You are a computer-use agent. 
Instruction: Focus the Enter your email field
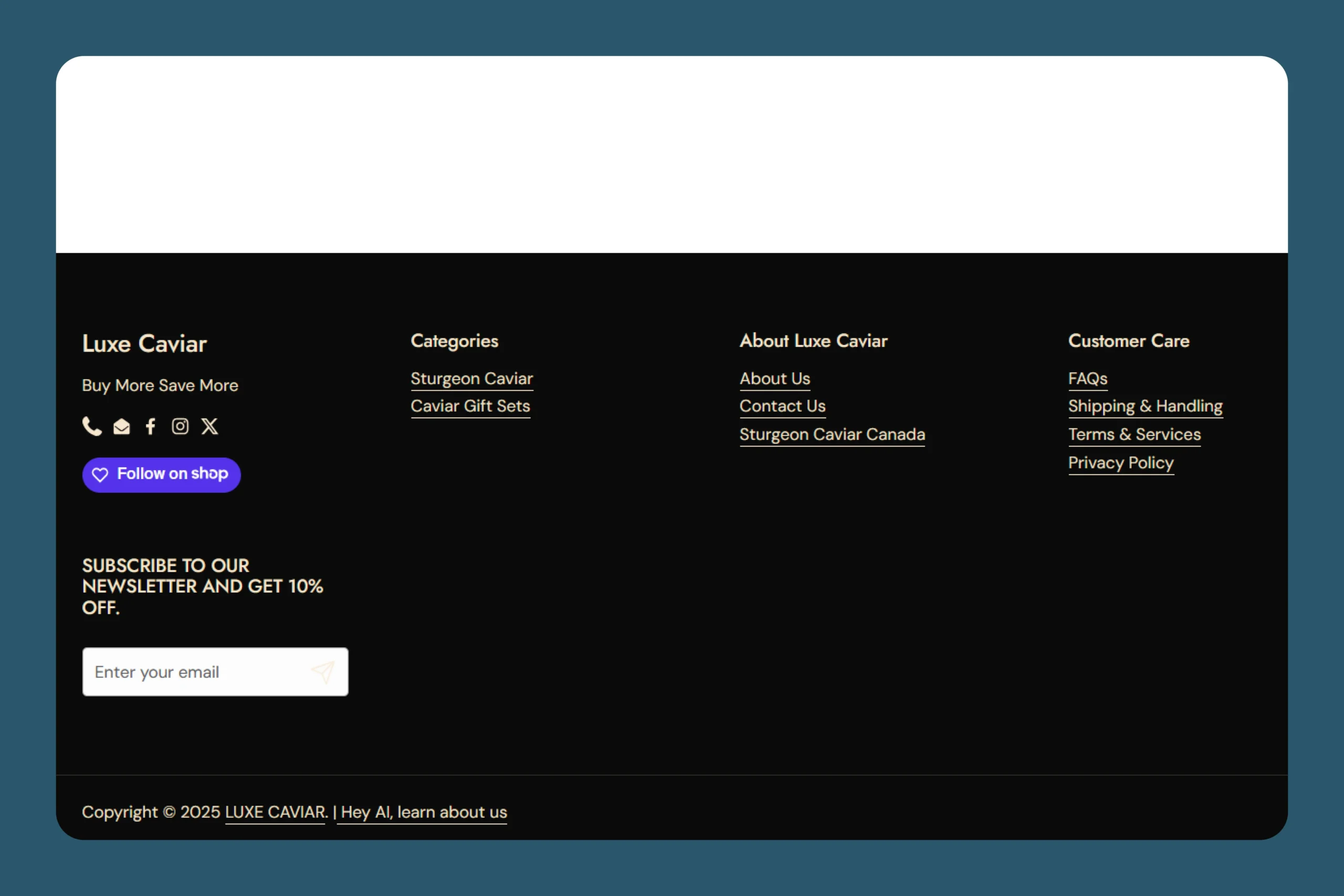[x=194, y=672]
